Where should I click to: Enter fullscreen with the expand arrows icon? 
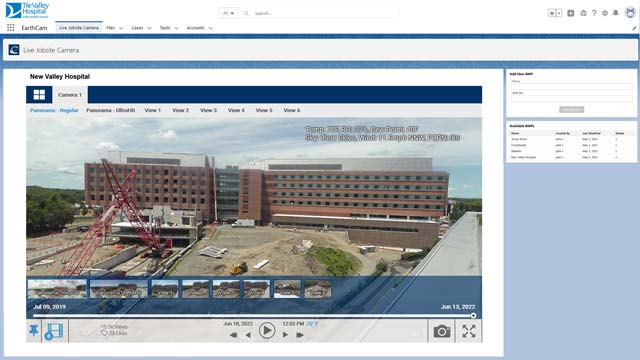coord(469,331)
